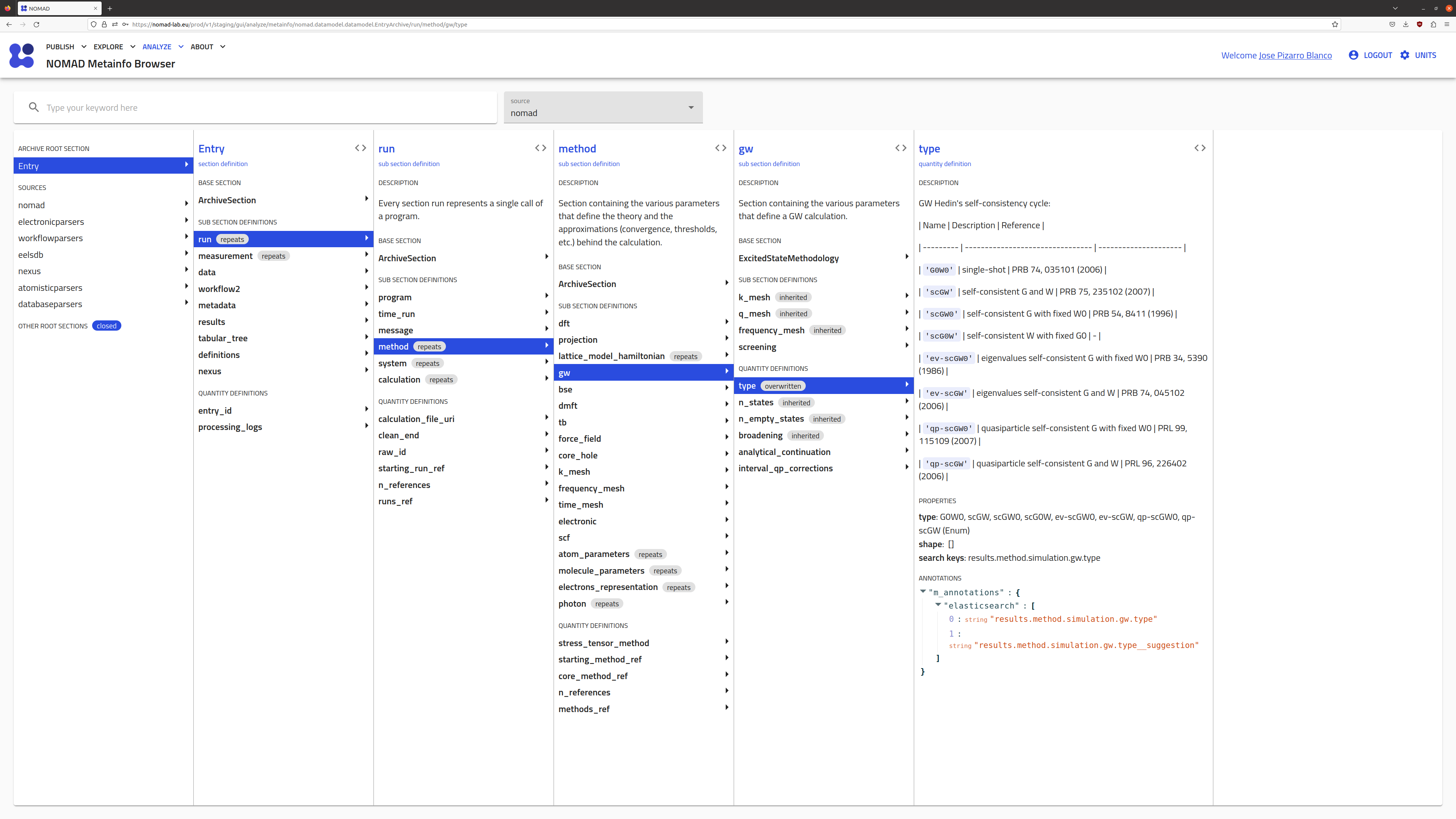Open Firefox hamburger menu

coord(1447,24)
